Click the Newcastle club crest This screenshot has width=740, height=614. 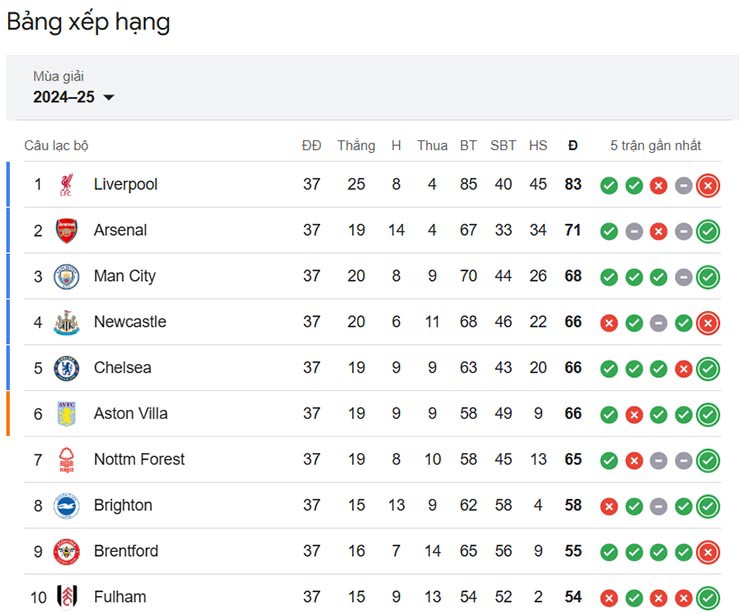pos(66,322)
